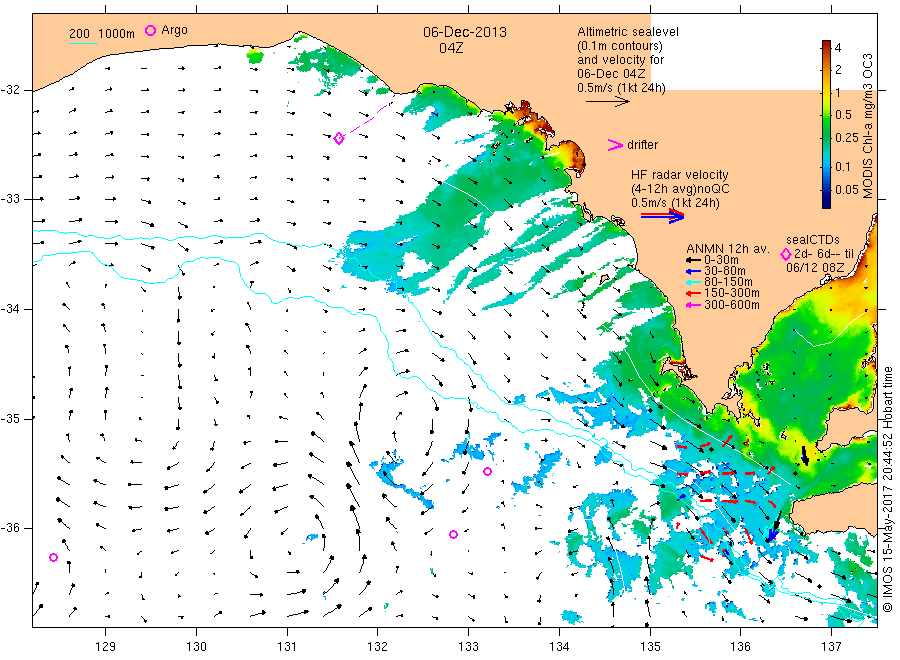This screenshot has width=900, height=660.
Task: Click the colorbar tick label 0.5
Action: 843,115
